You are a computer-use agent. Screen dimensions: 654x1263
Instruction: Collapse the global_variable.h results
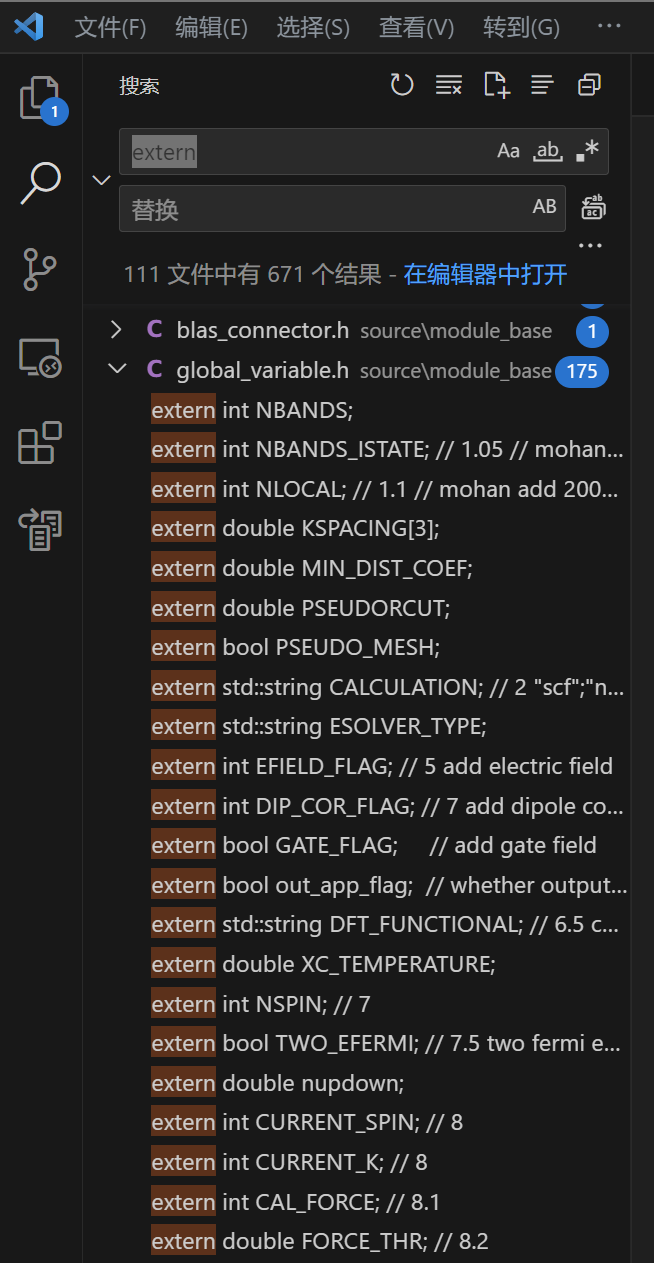pos(117,370)
